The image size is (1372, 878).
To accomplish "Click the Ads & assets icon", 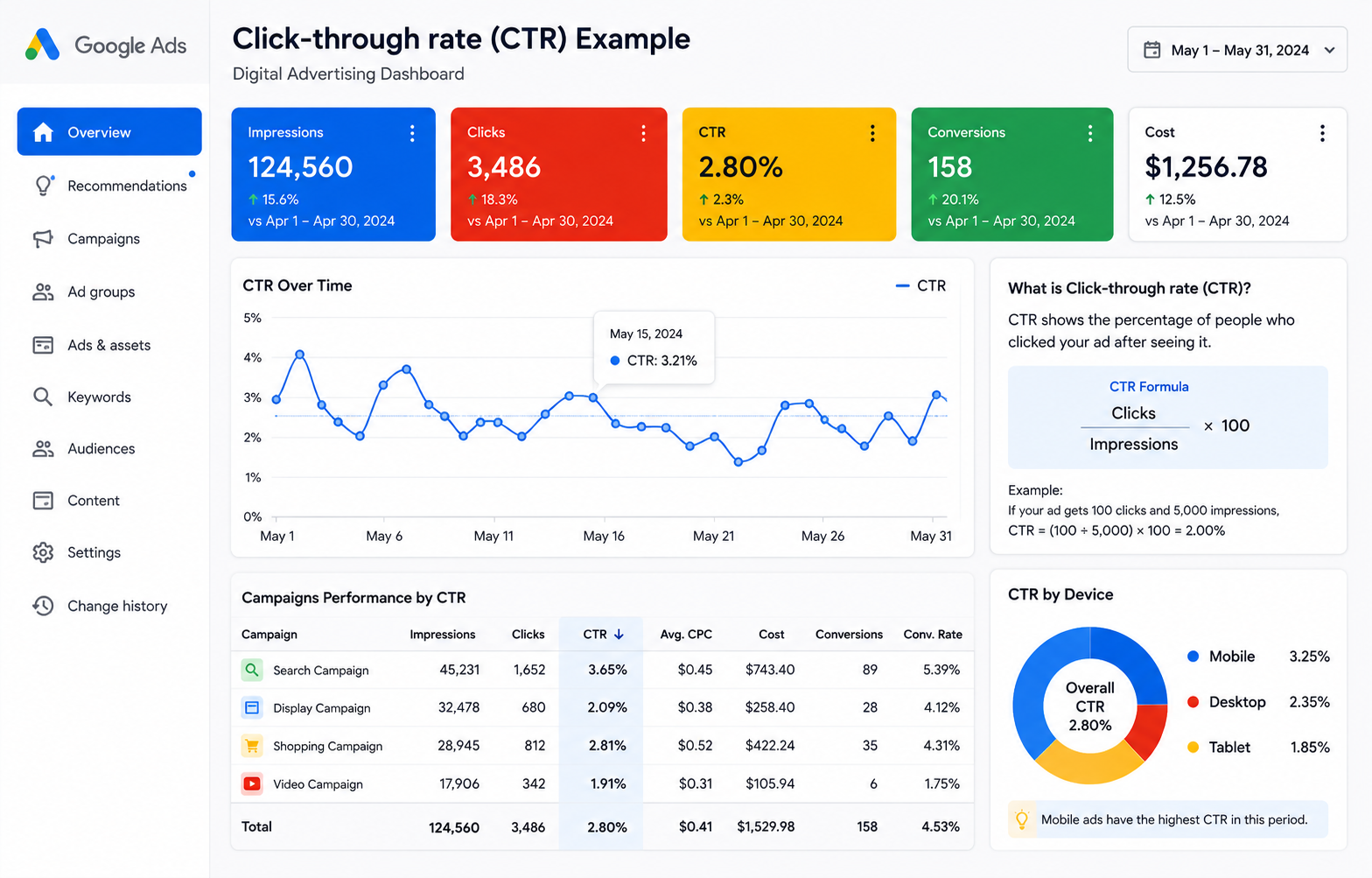I will [43, 345].
